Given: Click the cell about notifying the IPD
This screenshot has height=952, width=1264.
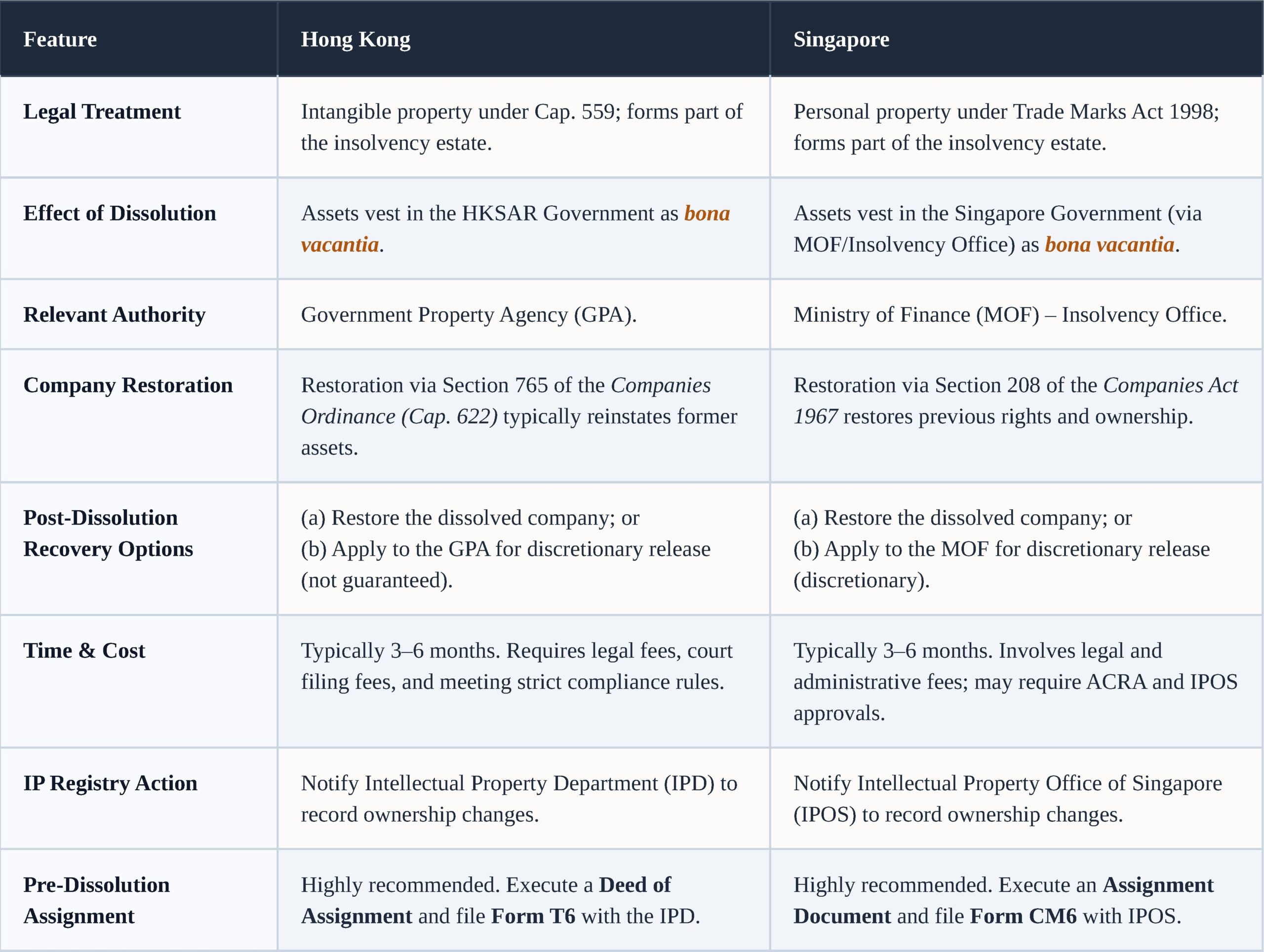Looking at the screenshot, I should pyautogui.click(x=523, y=799).
